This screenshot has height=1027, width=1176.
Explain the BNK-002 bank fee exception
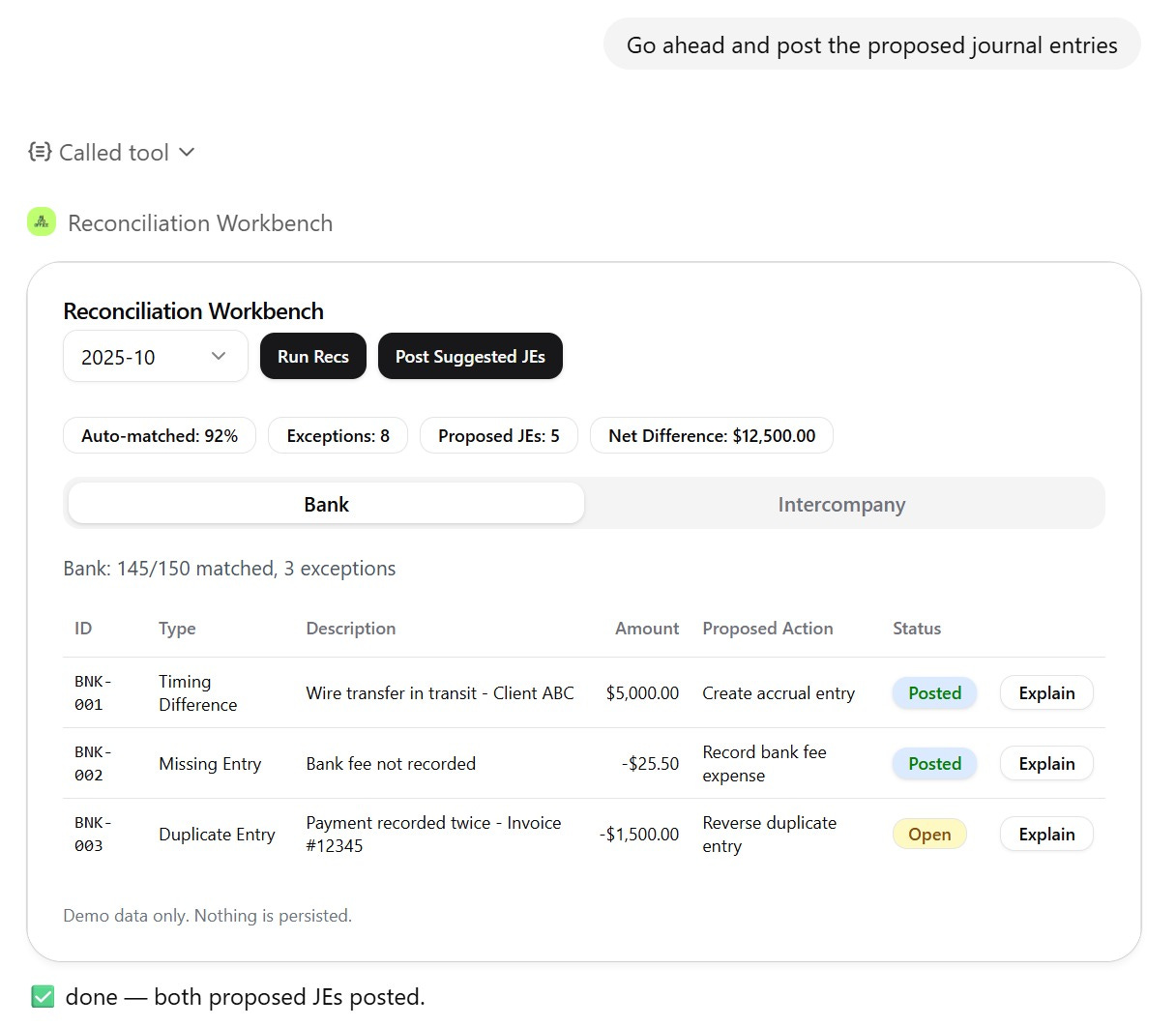(x=1046, y=763)
